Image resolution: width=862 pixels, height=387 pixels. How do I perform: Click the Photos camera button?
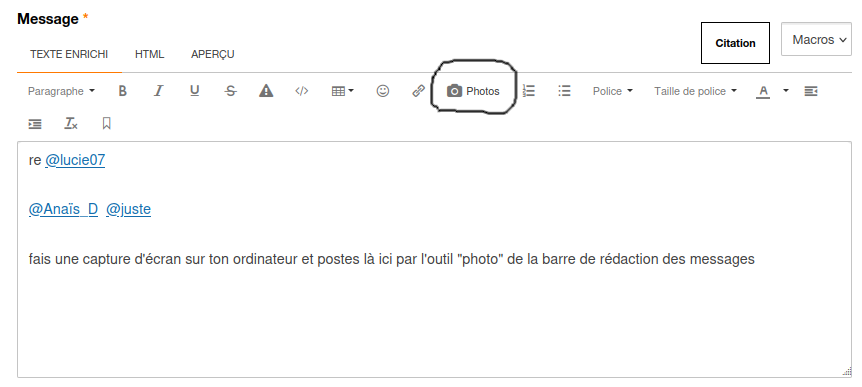pos(473,91)
